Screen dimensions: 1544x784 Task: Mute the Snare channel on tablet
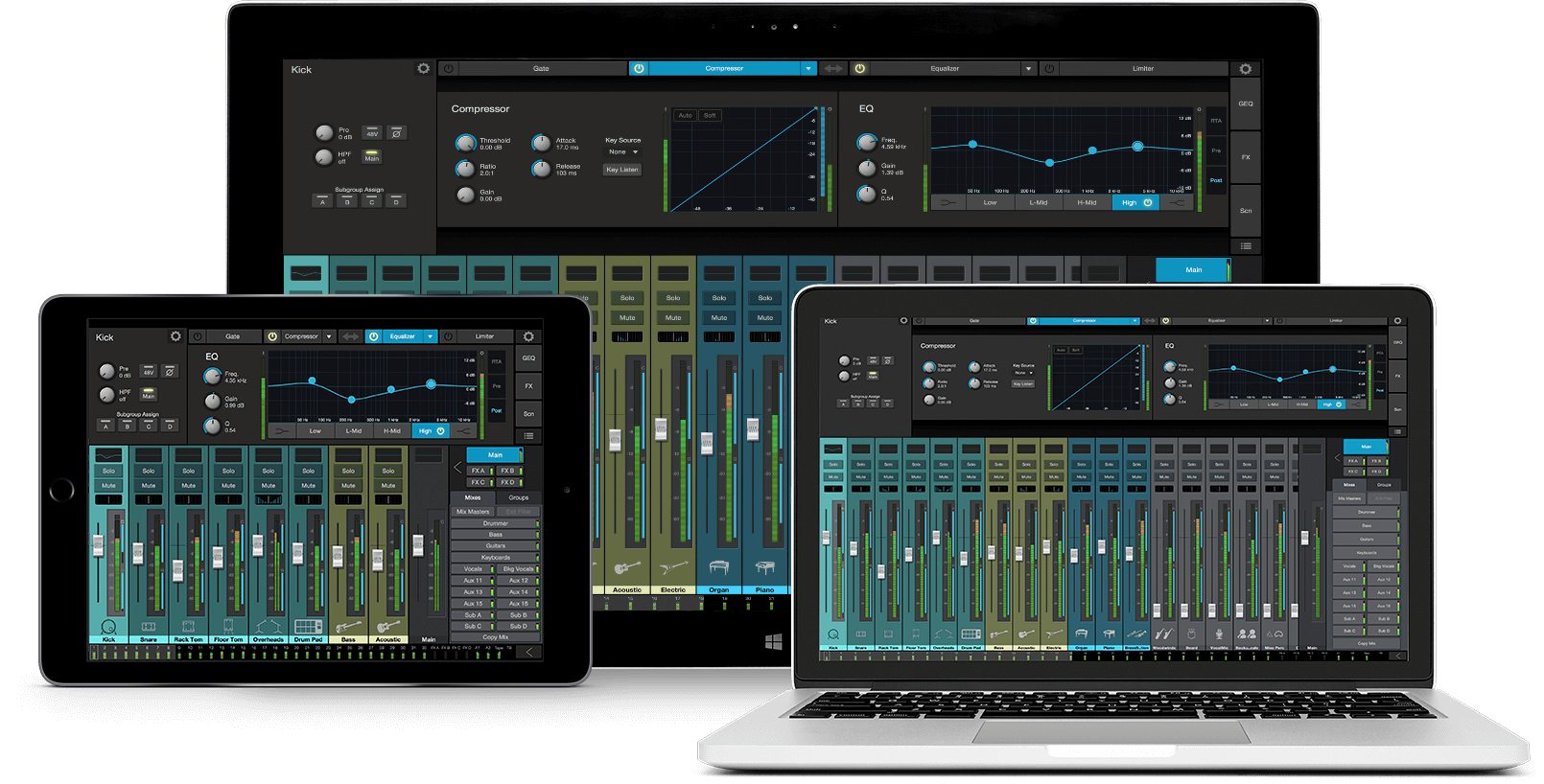point(149,486)
